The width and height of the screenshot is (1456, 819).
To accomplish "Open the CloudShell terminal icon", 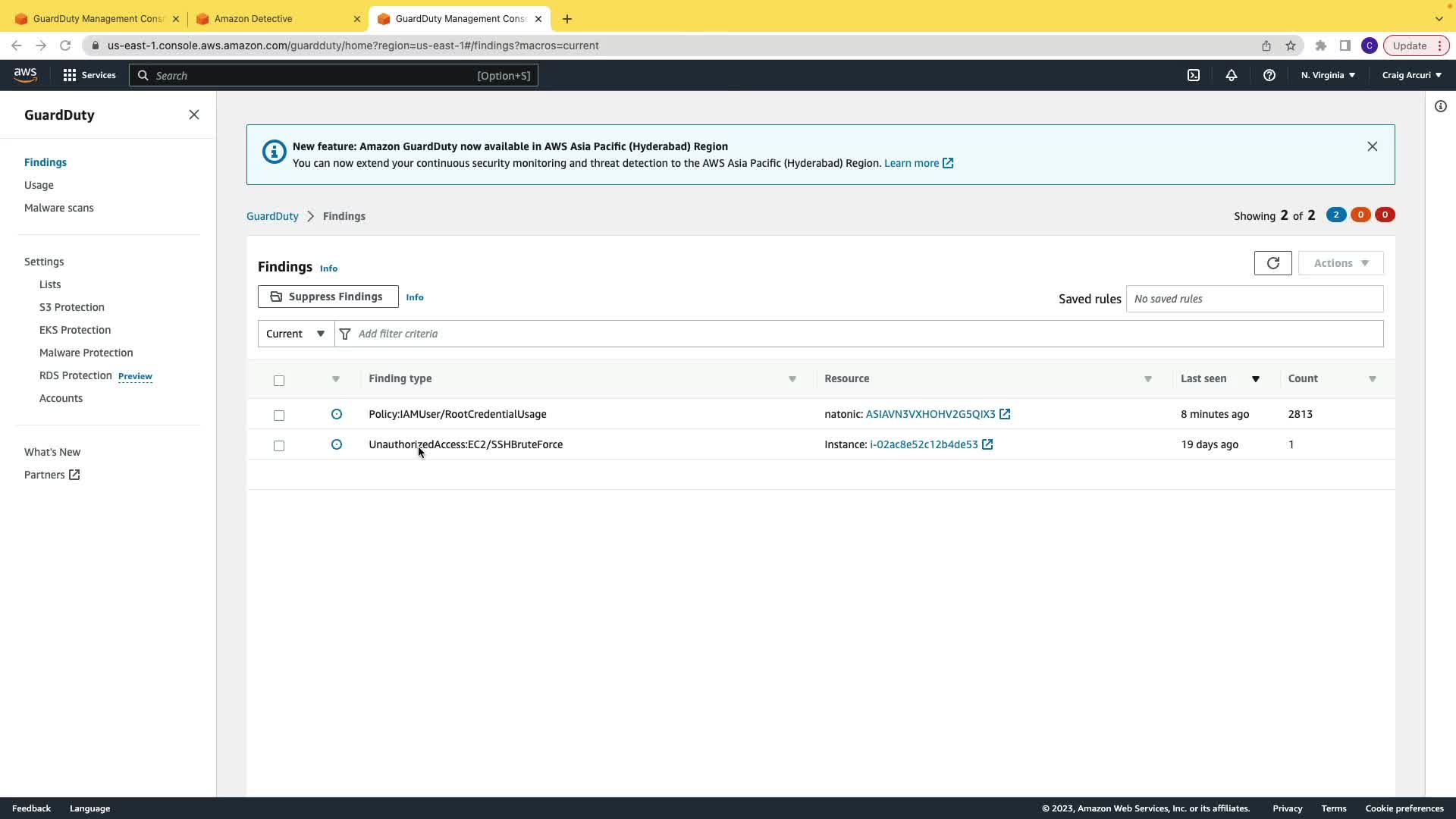I will tap(1194, 75).
